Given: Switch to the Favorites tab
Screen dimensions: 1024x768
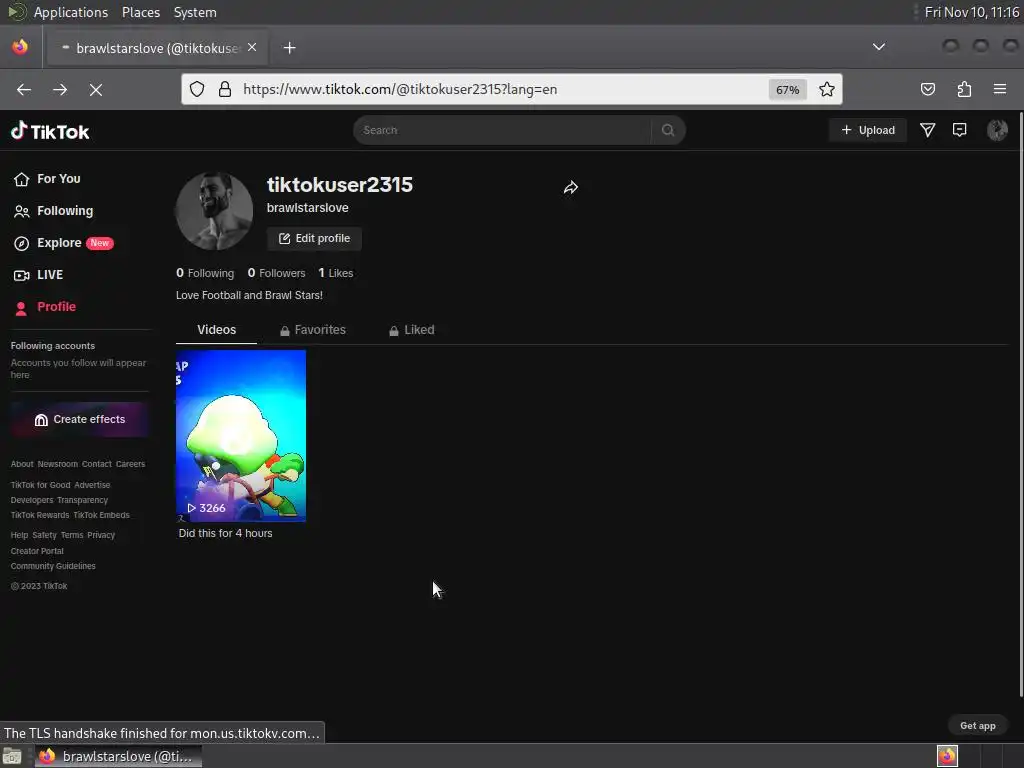Looking at the screenshot, I should pyautogui.click(x=313, y=330).
